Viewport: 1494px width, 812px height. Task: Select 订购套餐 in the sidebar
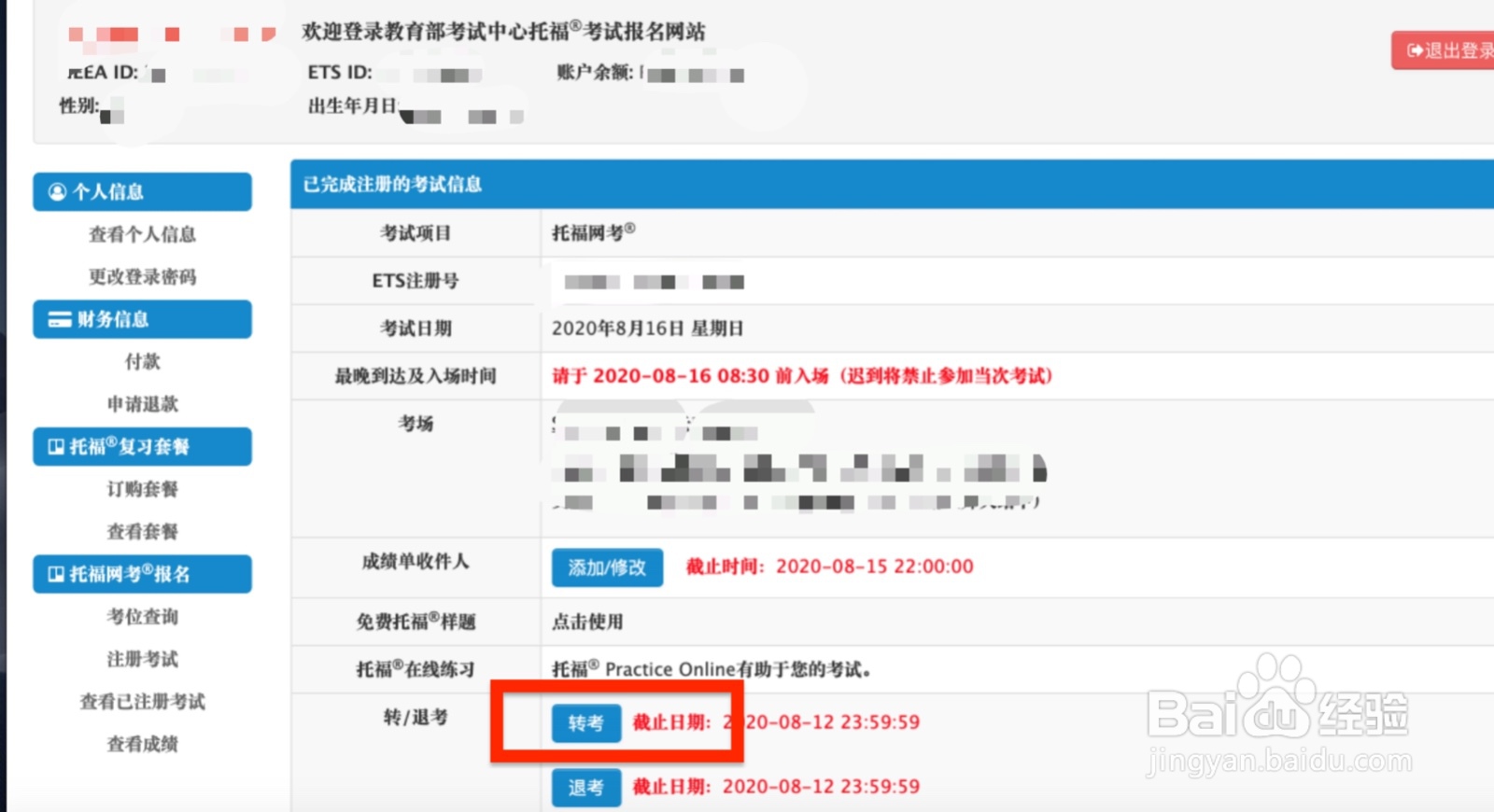click(x=142, y=489)
